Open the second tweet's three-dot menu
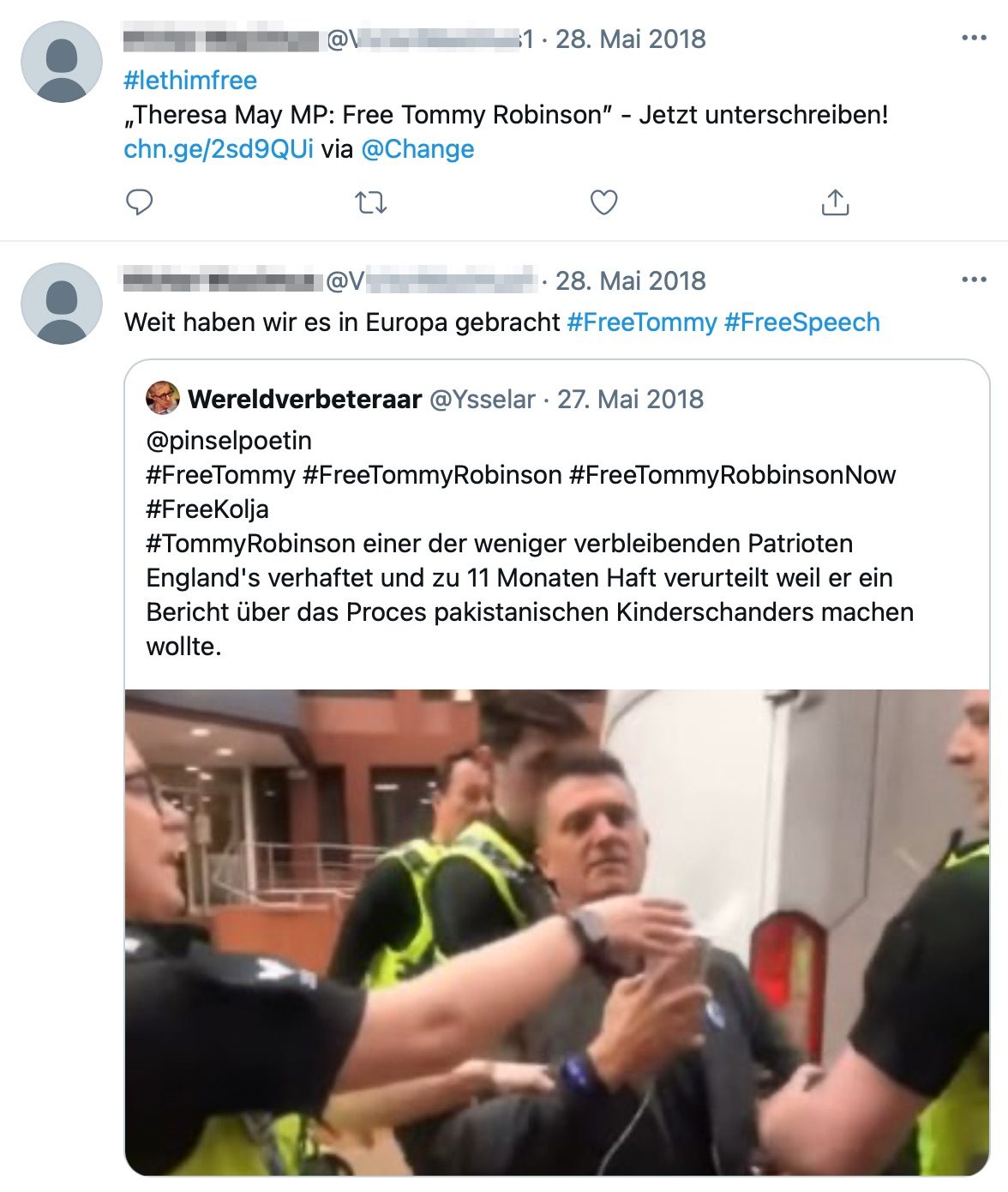Viewport: 1008px width, 1192px height. [975, 280]
